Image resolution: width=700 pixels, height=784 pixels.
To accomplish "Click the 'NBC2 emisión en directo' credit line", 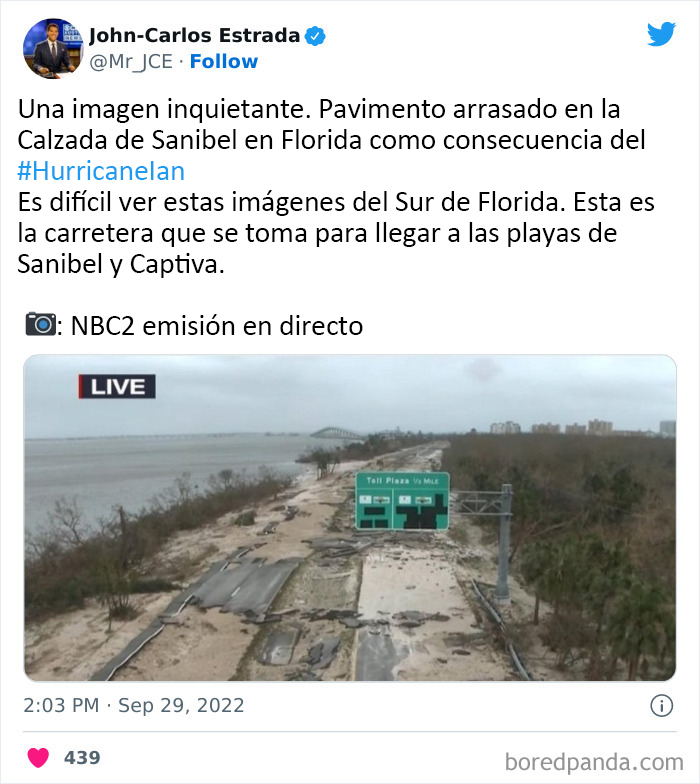I will (217, 326).
